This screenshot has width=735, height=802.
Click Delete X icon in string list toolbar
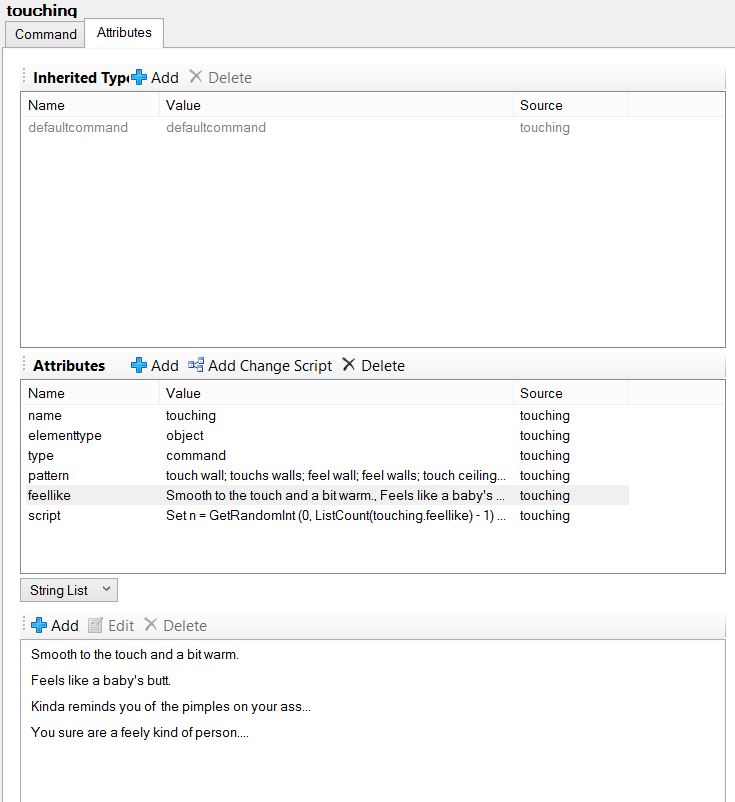151,626
